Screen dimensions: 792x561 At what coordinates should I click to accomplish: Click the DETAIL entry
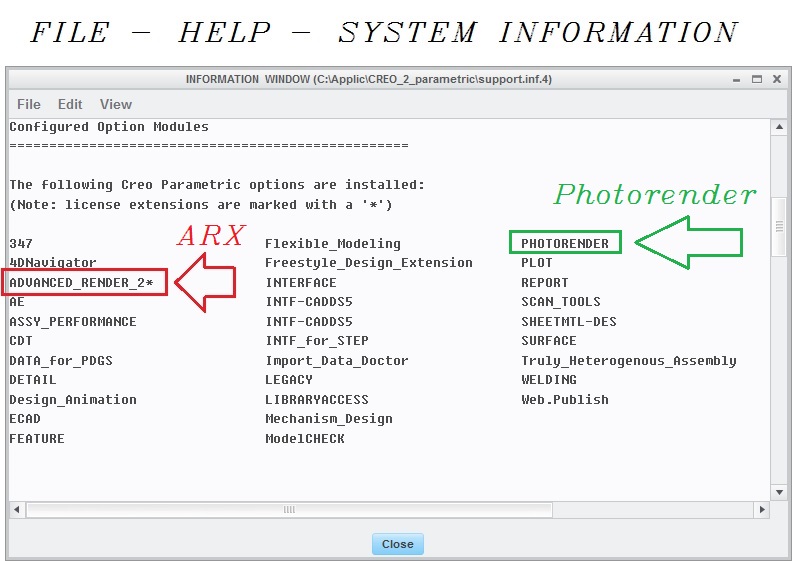click(x=33, y=380)
